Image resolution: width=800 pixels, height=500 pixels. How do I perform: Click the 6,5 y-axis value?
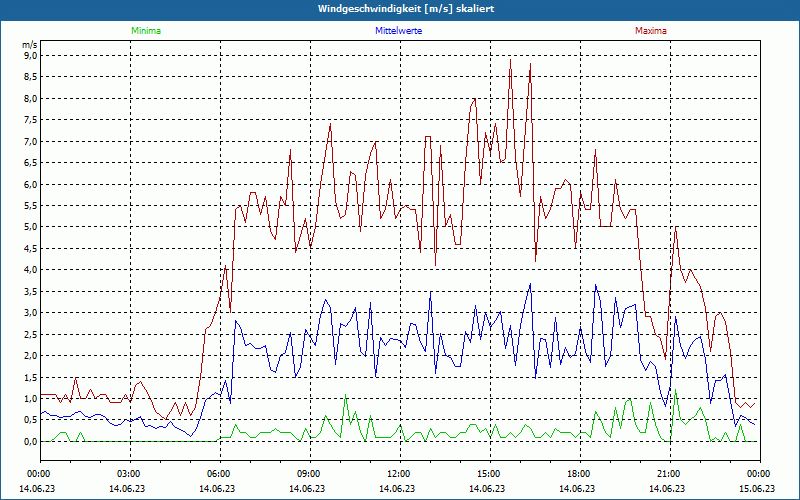click(x=31, y=162)
